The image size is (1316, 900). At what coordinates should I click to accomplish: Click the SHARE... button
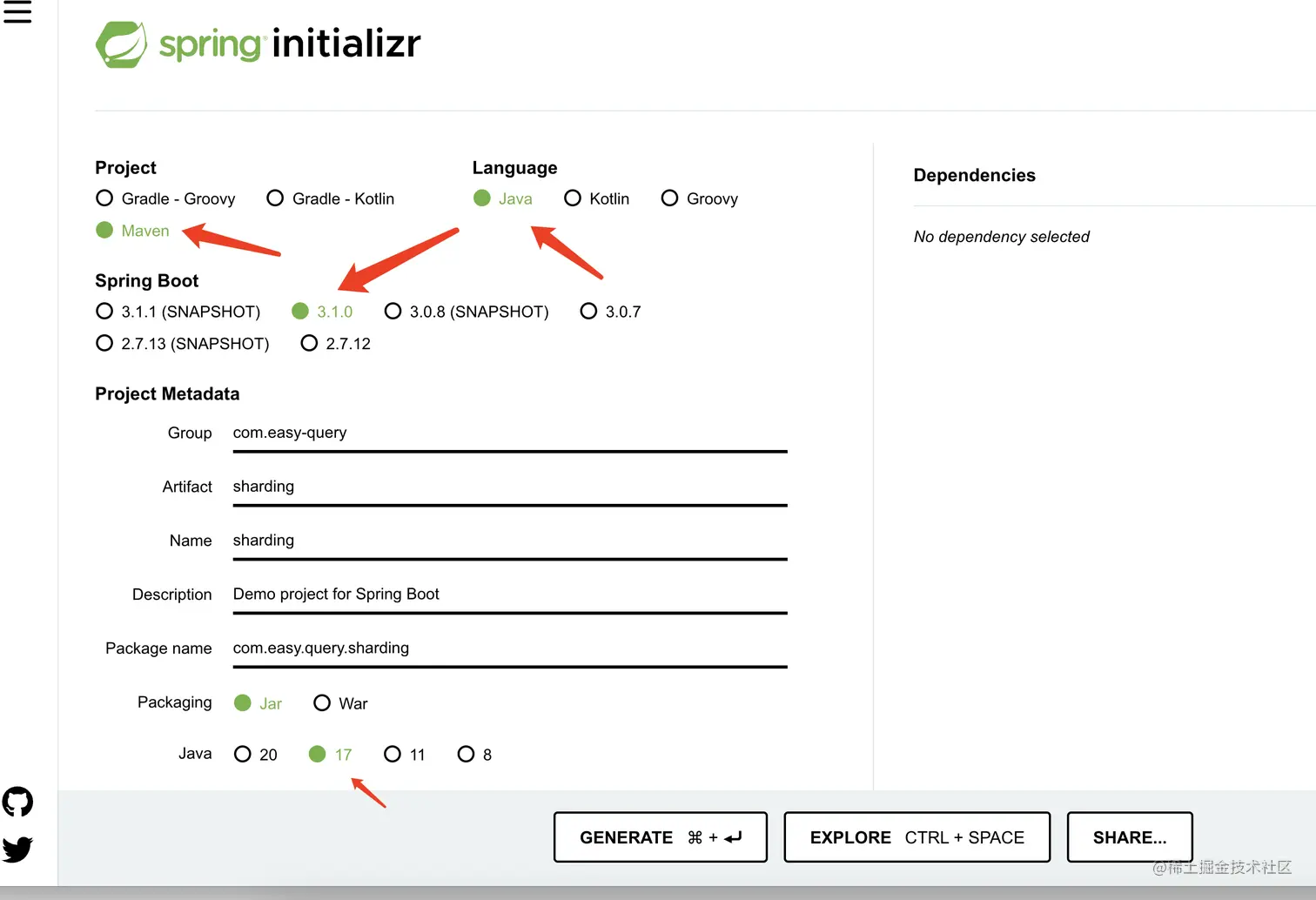pyautogui.click(x=1130, y=837)
